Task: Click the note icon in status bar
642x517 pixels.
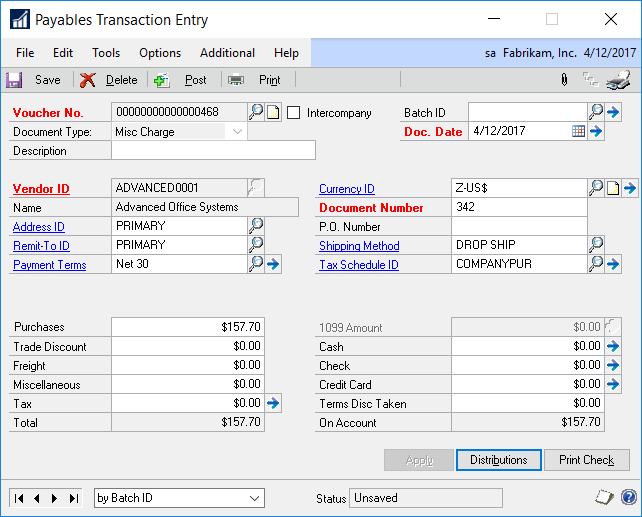Action: (x=603, y=497)
